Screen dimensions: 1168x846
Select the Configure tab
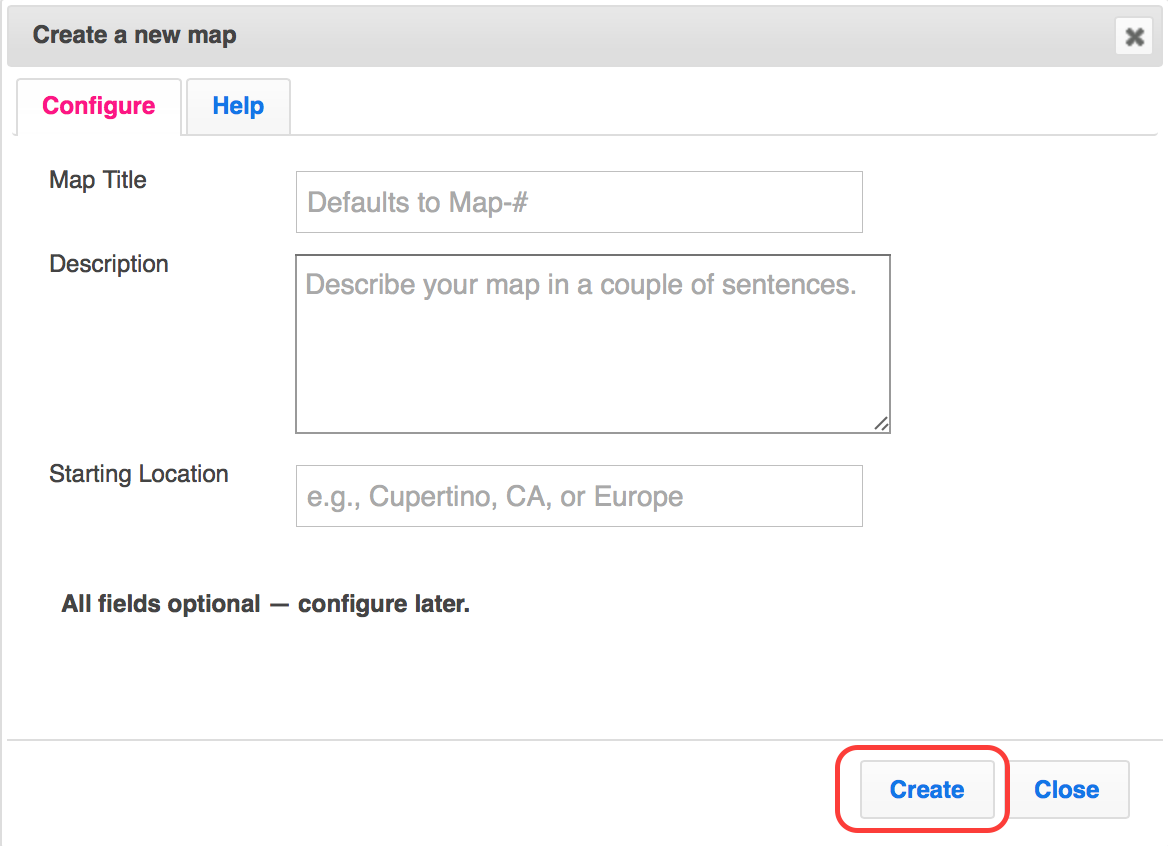tap(99, 106)
